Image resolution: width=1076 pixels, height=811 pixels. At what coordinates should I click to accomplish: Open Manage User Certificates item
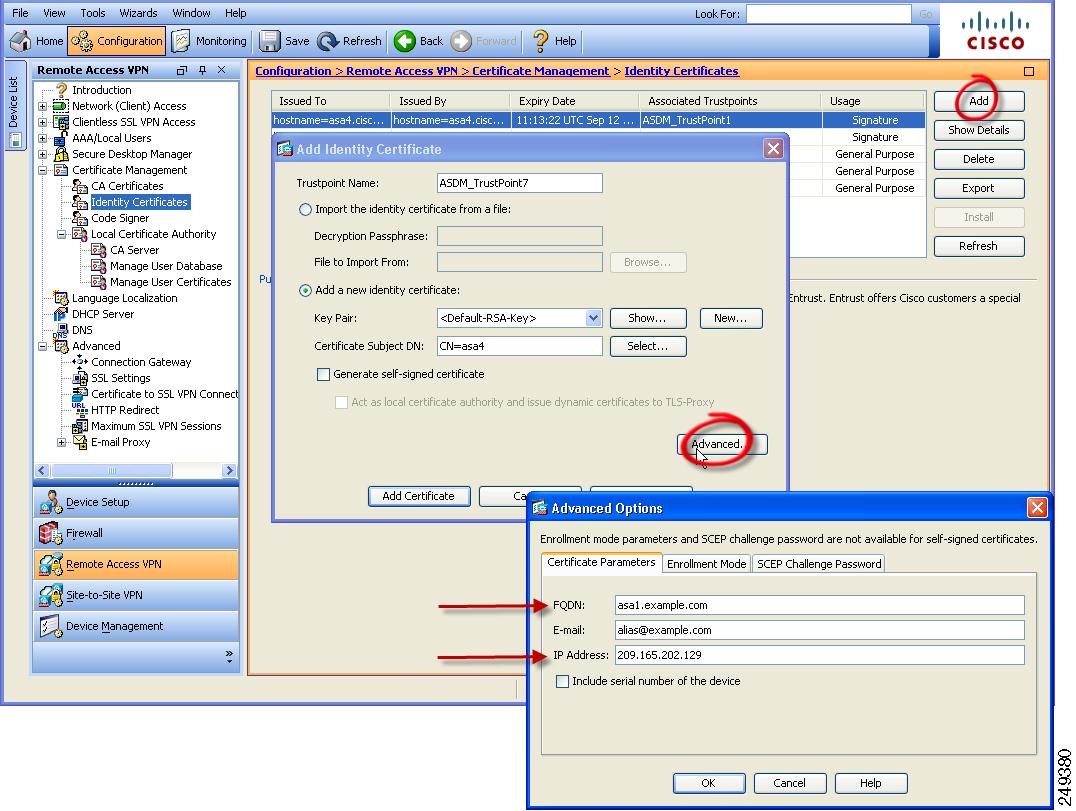[170, 282]
